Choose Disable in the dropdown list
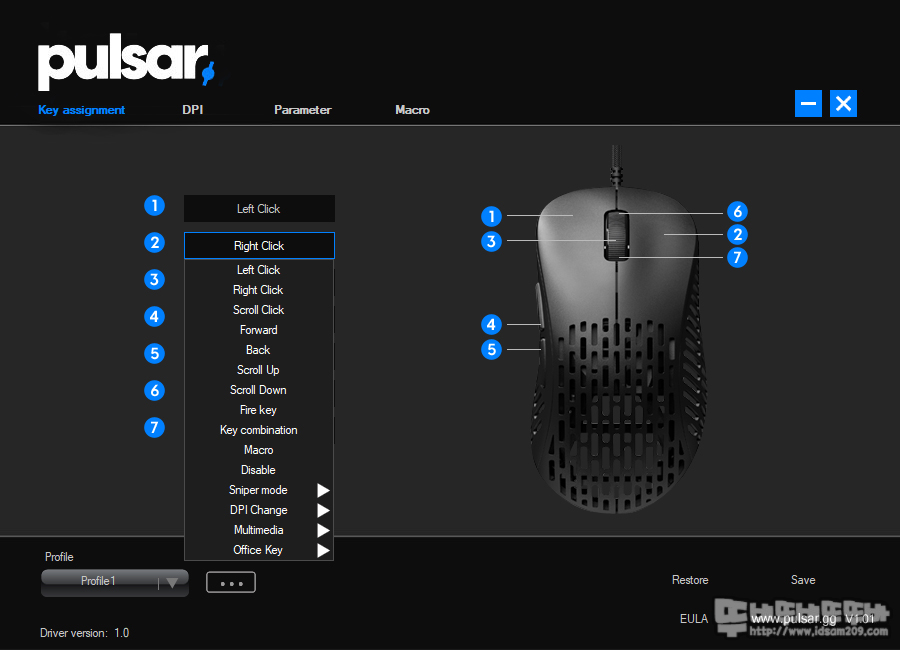This screenshot has width=900, height=650. point(258,470)
